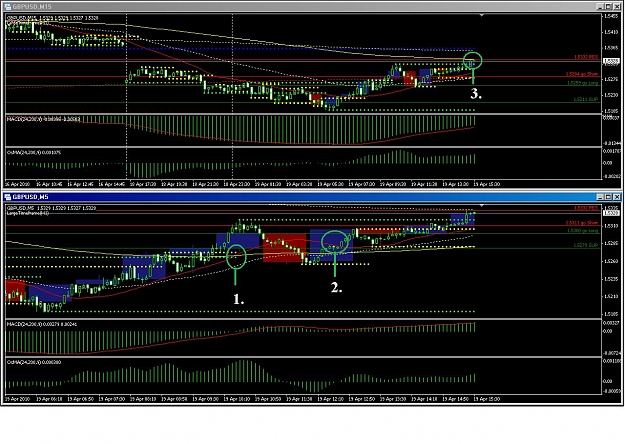625x444 pixels.
Task: Close the GBPUSD,M15 chart window
Action: tap(617, 7)
